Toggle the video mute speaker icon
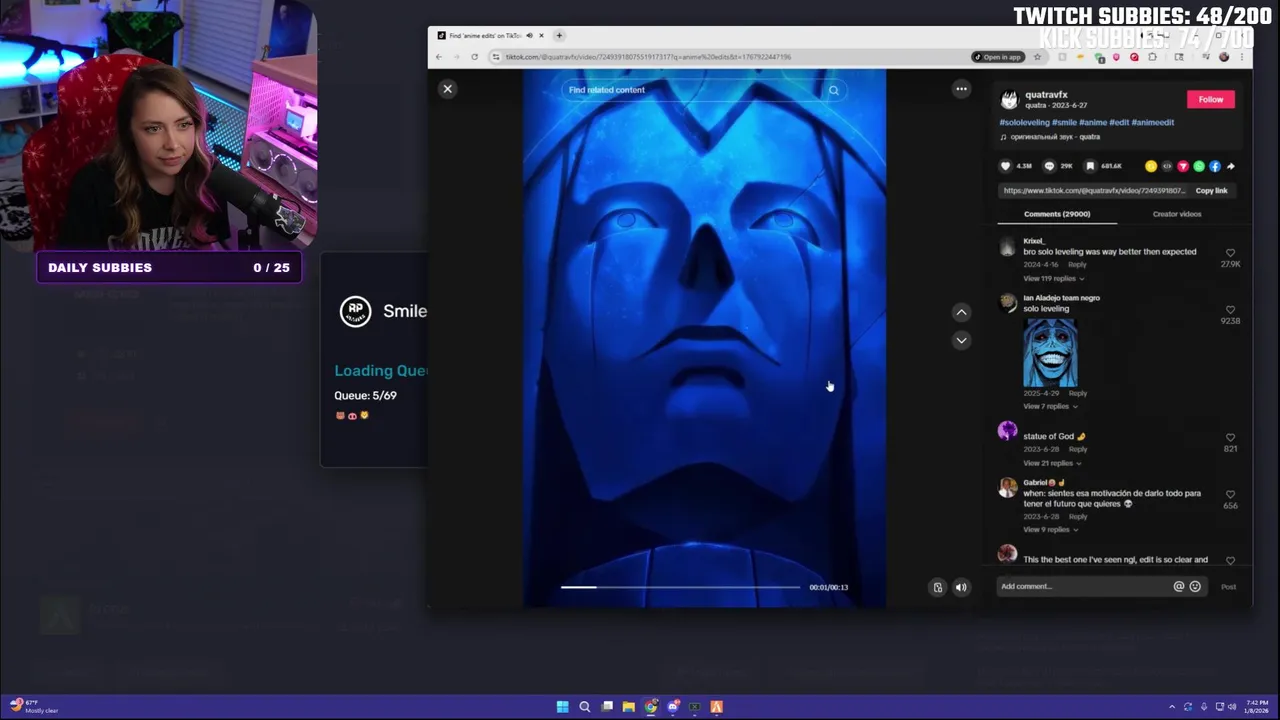 click(960, 587)
